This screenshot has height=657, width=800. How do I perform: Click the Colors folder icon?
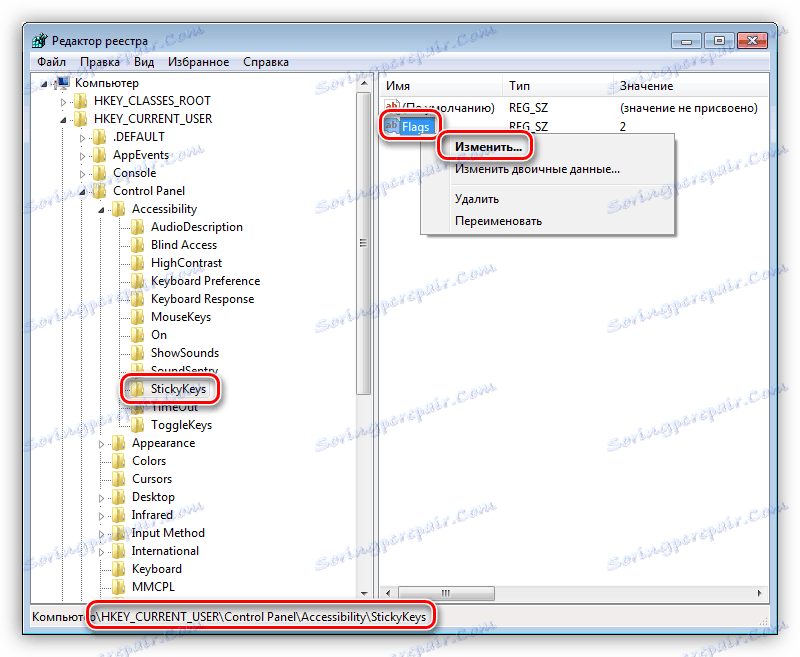tap(119, 461)
